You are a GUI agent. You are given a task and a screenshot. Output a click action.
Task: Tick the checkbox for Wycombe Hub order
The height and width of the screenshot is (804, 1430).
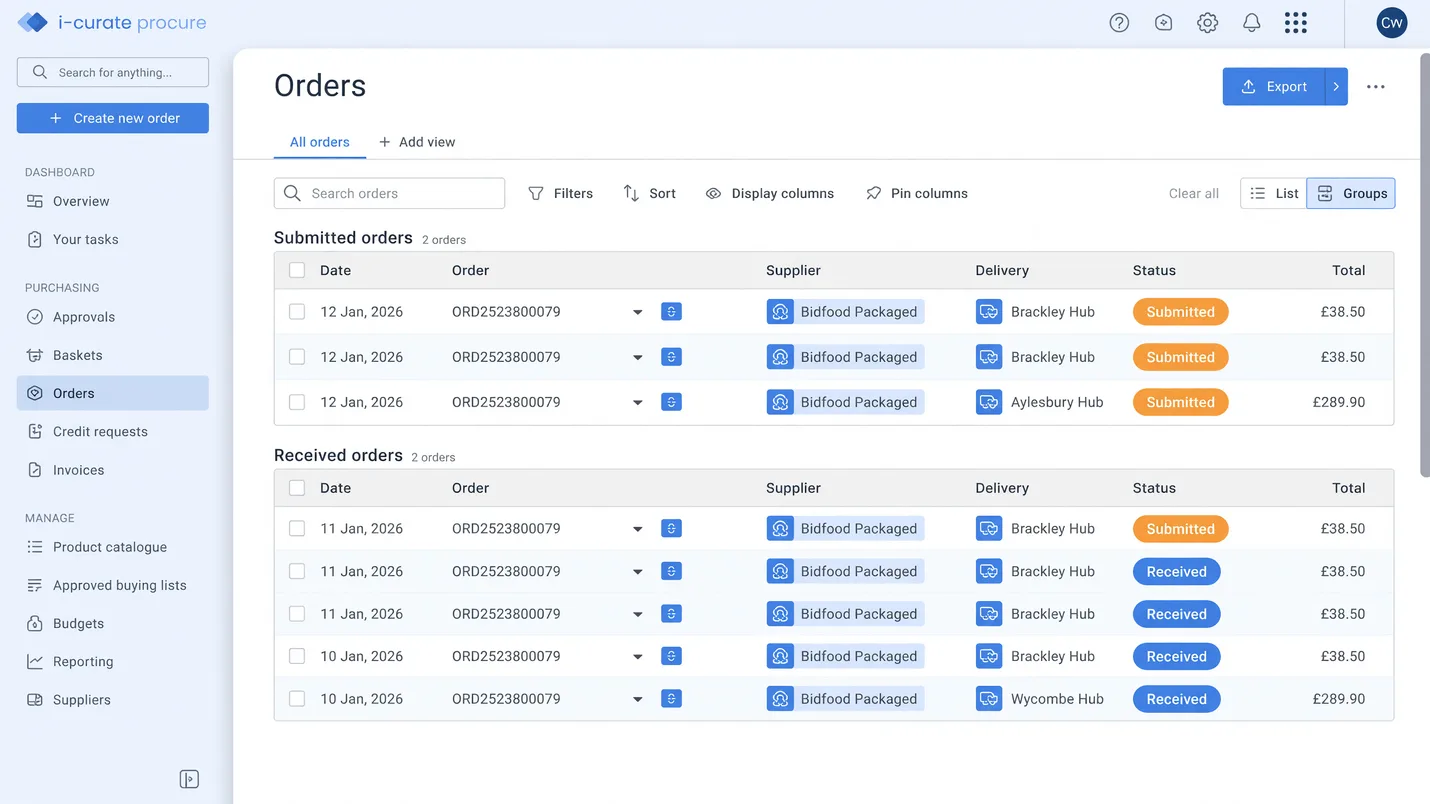297,699
